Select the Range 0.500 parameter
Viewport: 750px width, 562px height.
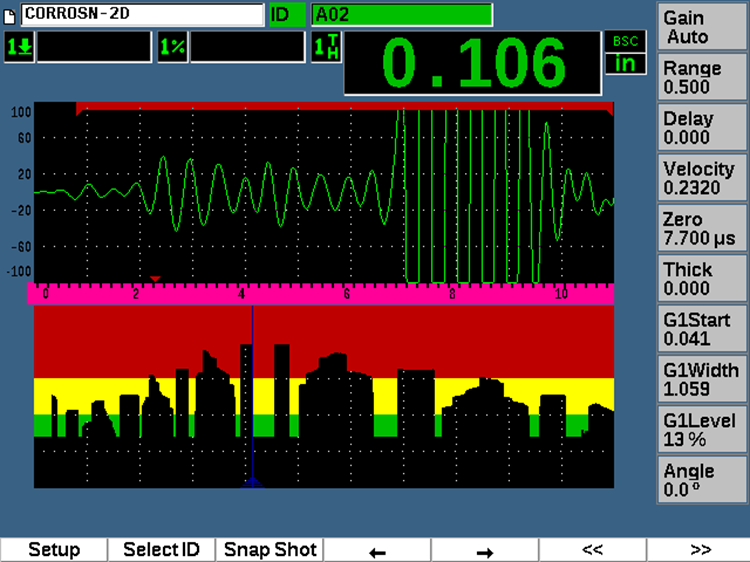point(702,77)
